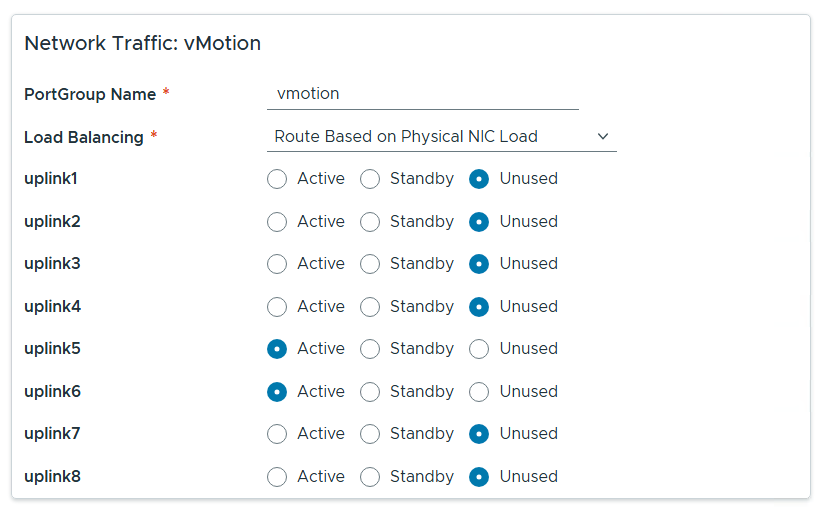Choose Standby for uplink3
The width and height of the screenshot is (815, 507).
[370, 264]
